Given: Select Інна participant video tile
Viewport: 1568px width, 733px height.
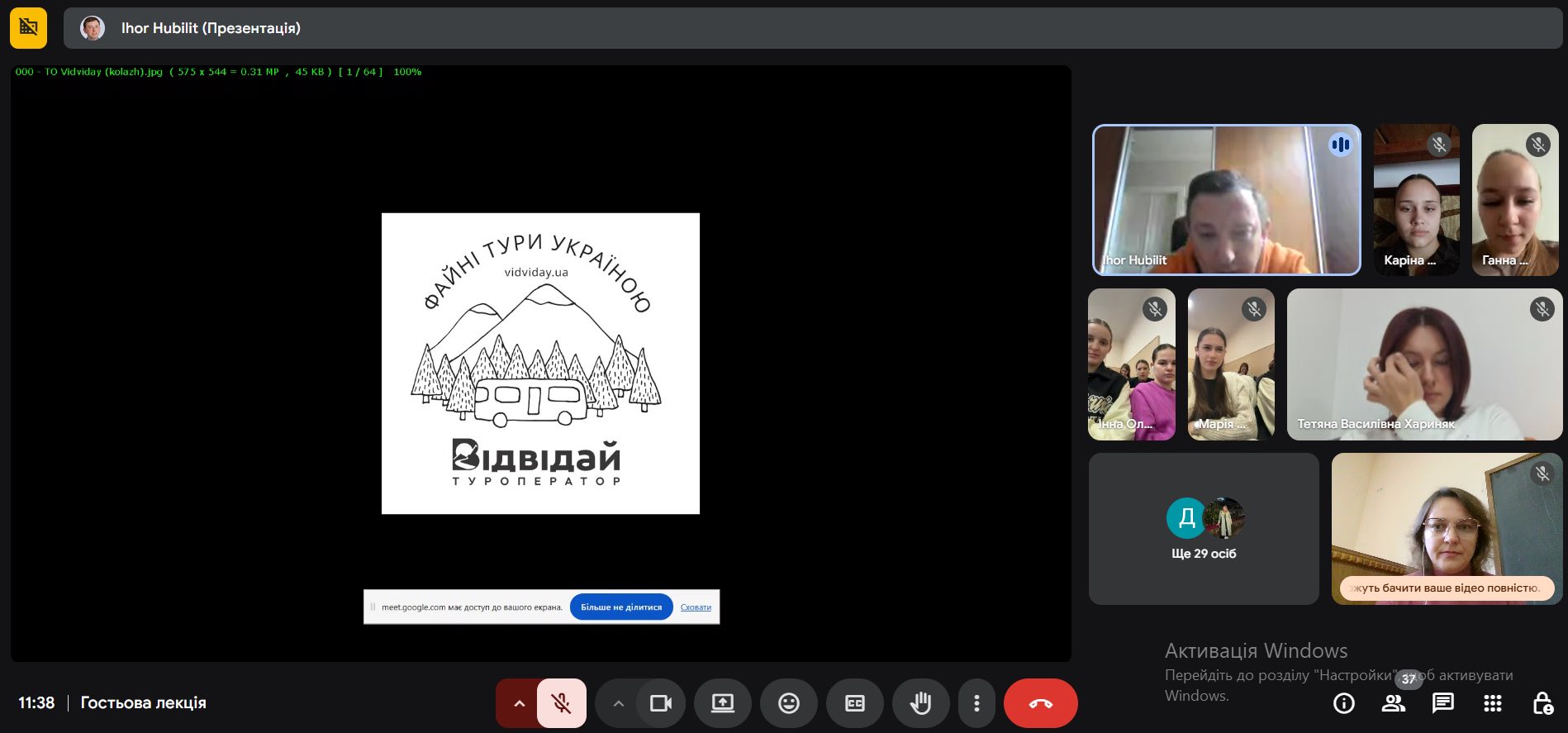Looking at the screenshot, I should pyautogui.click(x=1132, y=364).
